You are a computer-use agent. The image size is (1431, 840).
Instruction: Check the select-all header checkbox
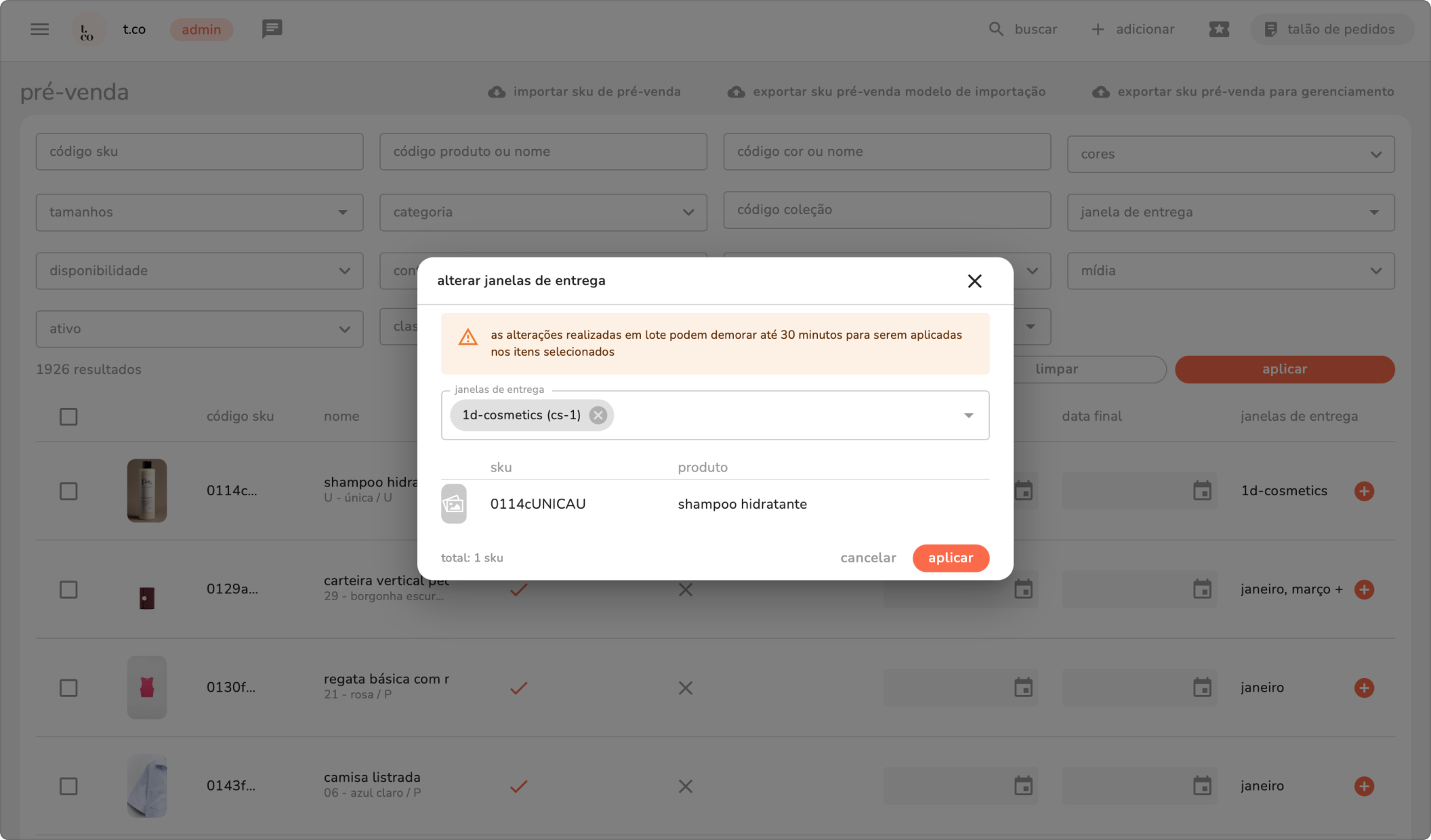point(68,417)
